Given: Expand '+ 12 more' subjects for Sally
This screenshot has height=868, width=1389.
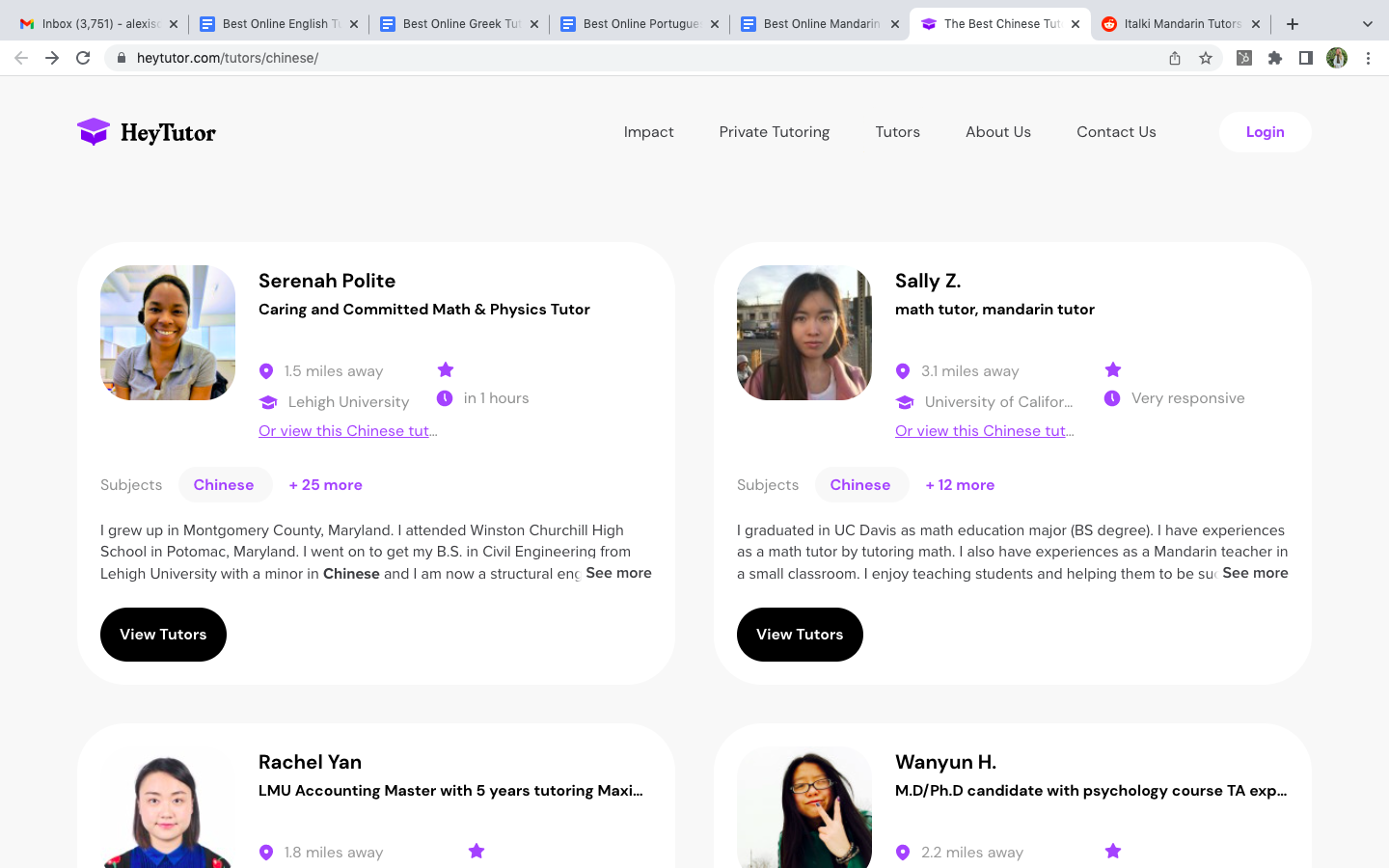Looking at the screenshot, I should (960, 485).
